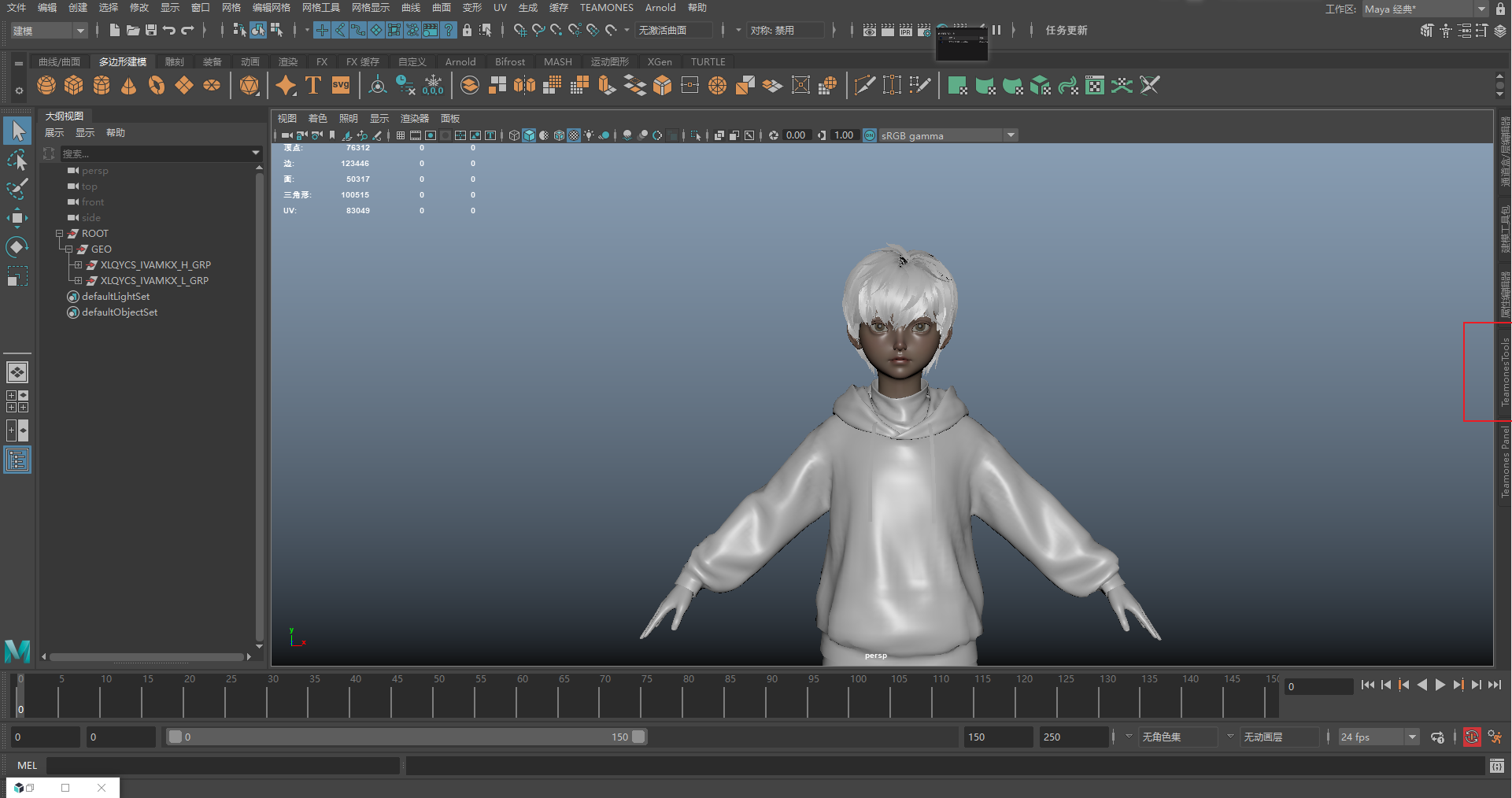Toggle the viewport grid display icon
The height and width of the screenshot is (798, 1512).
401,135
